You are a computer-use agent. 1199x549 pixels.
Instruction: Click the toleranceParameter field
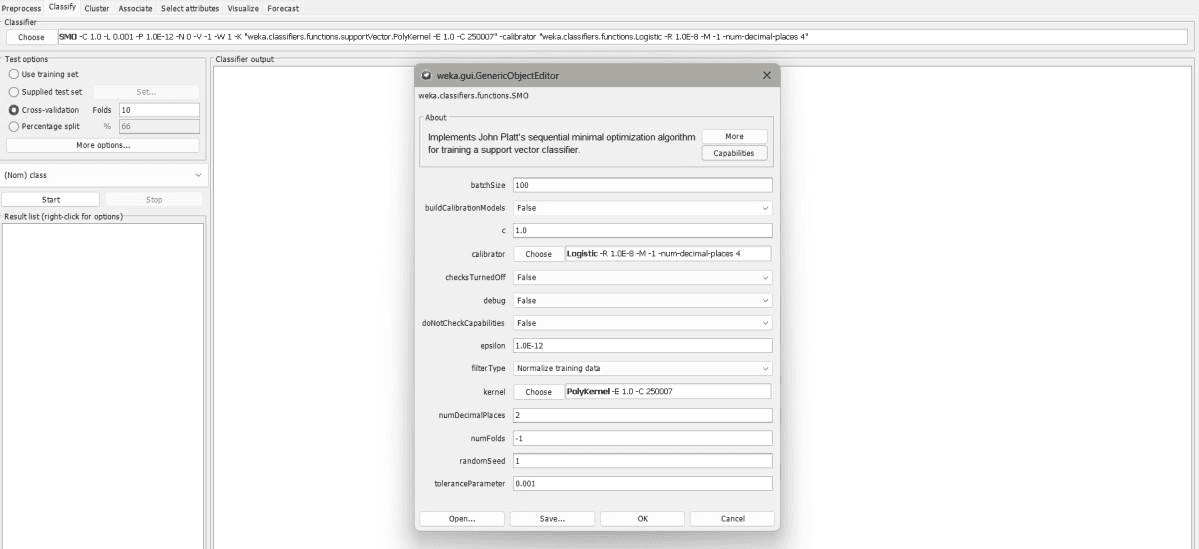coord(642,483)
